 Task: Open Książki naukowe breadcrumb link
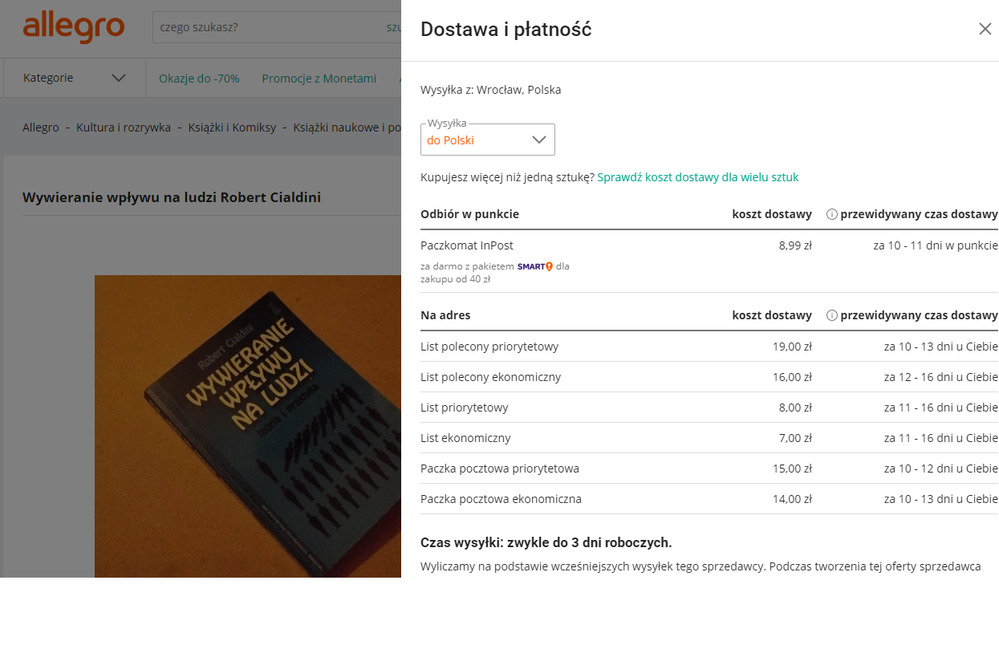pos(346,128)
